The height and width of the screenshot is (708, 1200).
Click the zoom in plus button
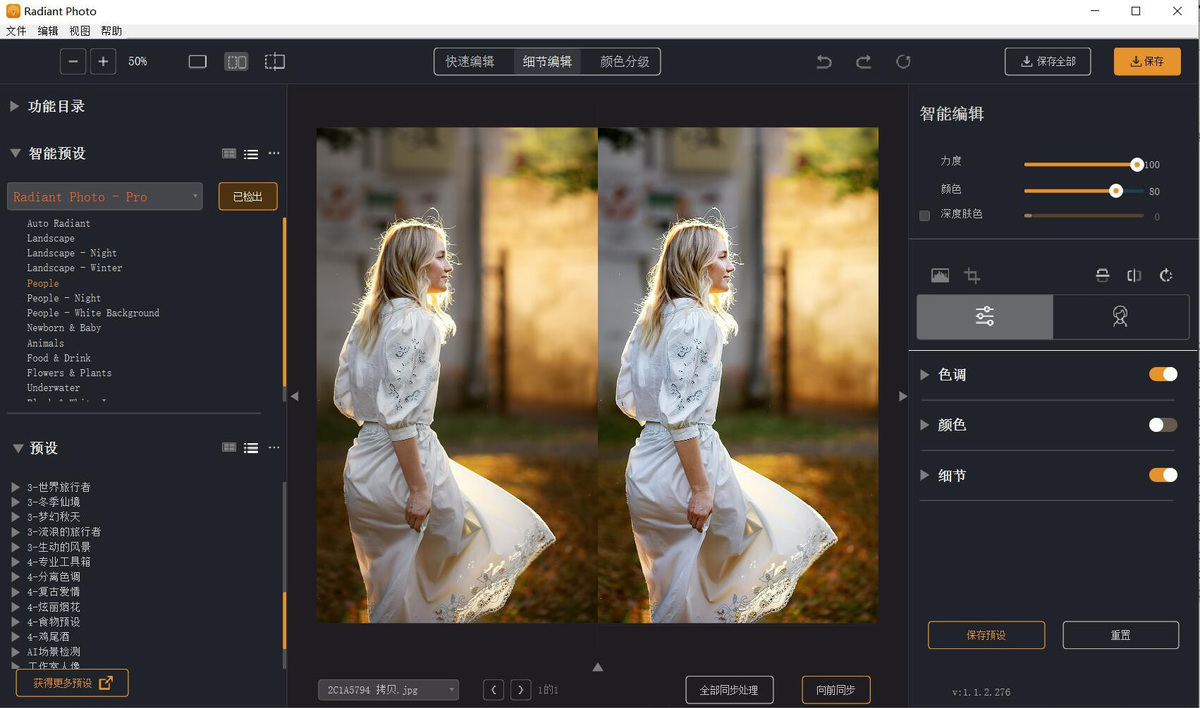point(103,62)
